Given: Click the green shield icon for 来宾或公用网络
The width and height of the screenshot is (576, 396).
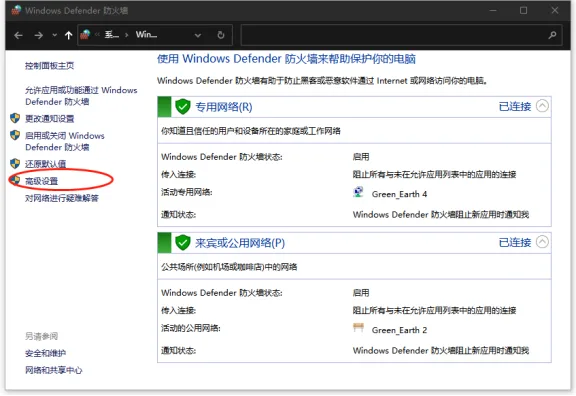Looking at the screenshot, I should (183, 242).
